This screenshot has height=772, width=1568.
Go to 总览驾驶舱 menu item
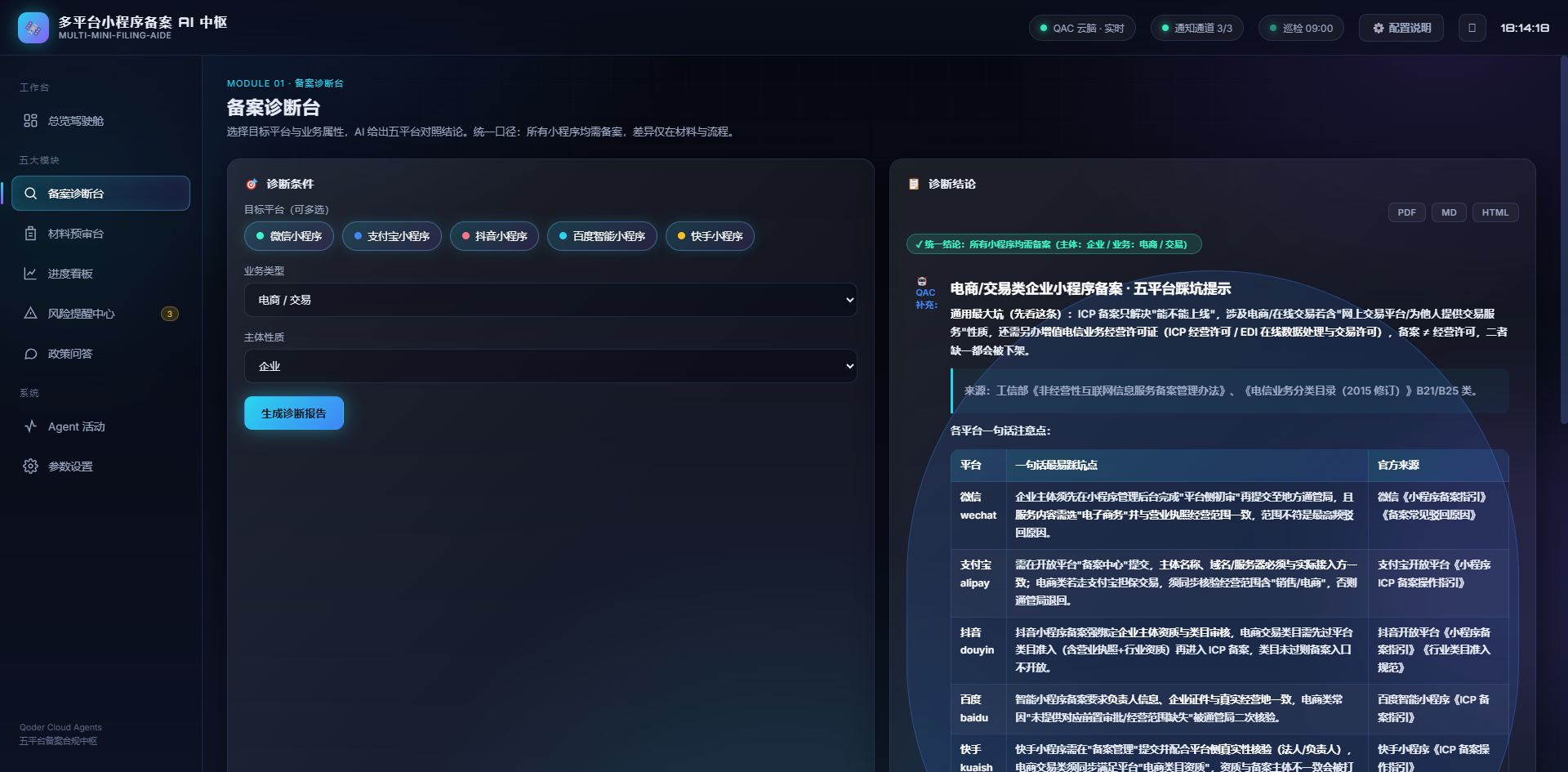point(100,121)
